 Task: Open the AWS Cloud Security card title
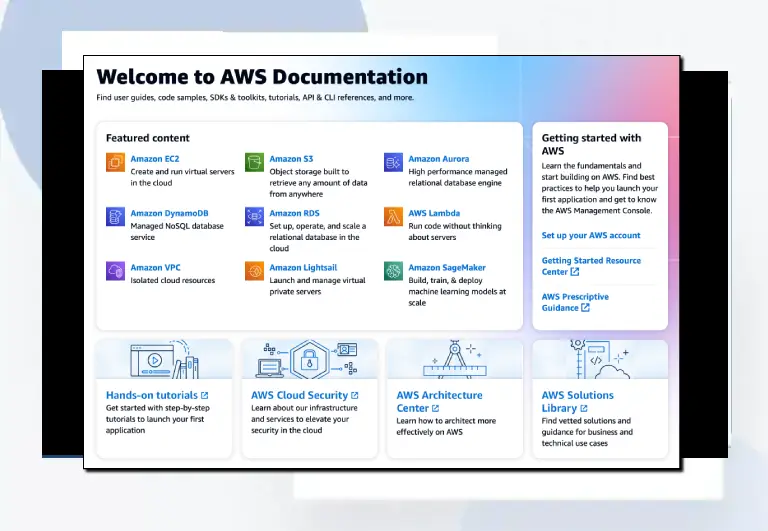(299, 395)
